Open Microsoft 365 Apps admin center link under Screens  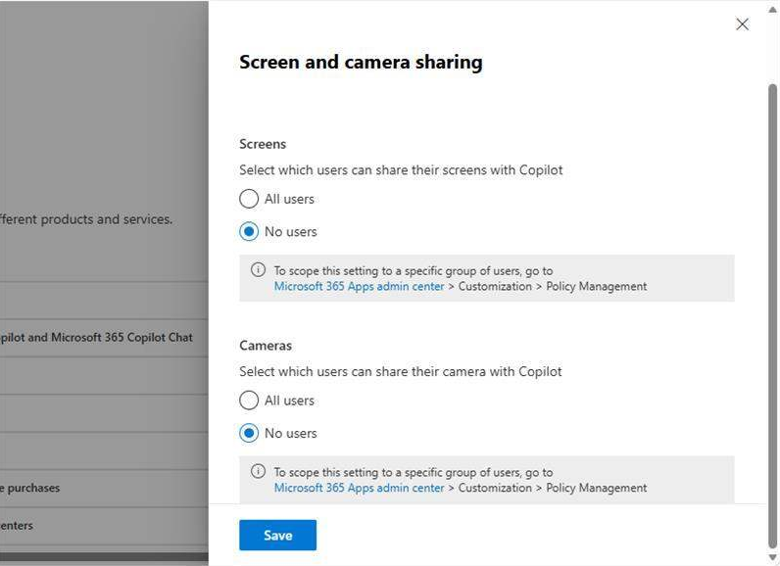point(359,286)
